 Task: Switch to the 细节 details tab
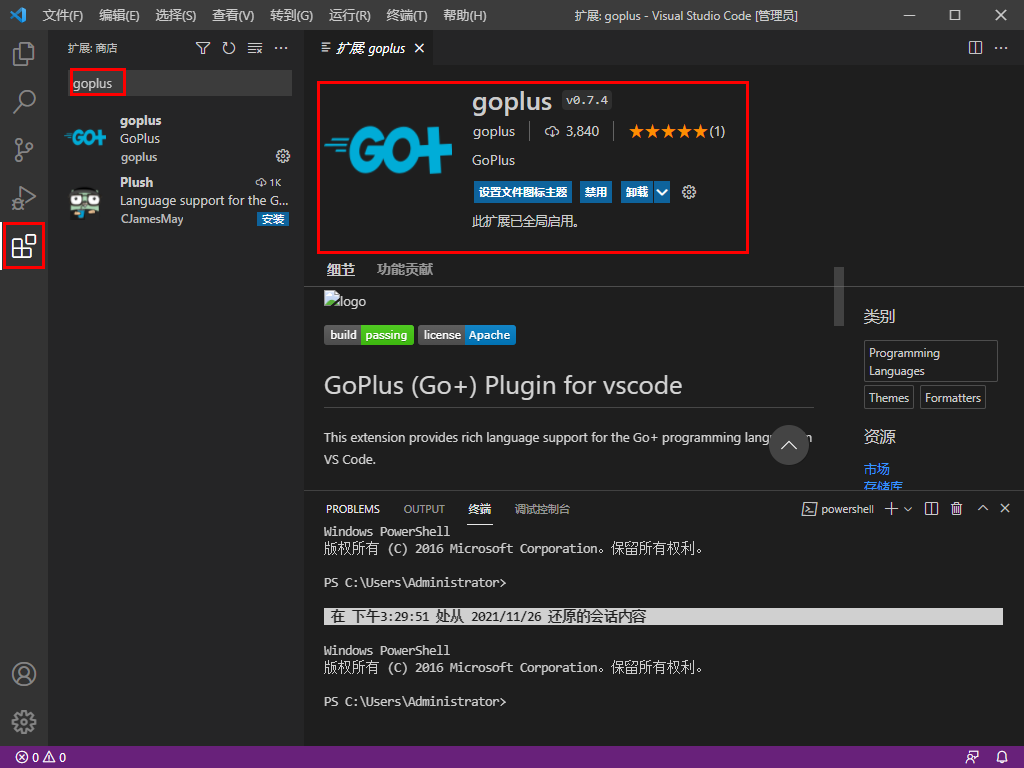[341, 270]
